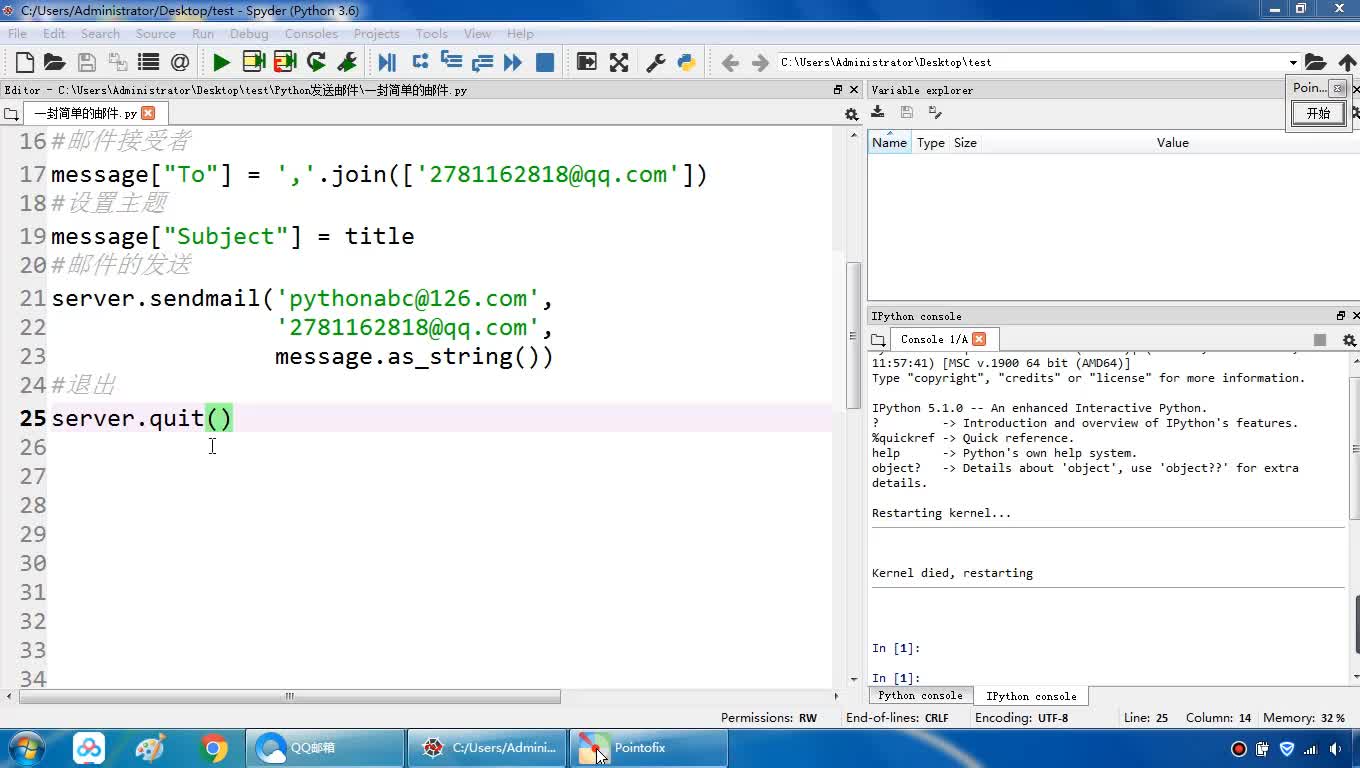Open the editor pane gear options menu
1360x768 pixels.
(851, 114)
